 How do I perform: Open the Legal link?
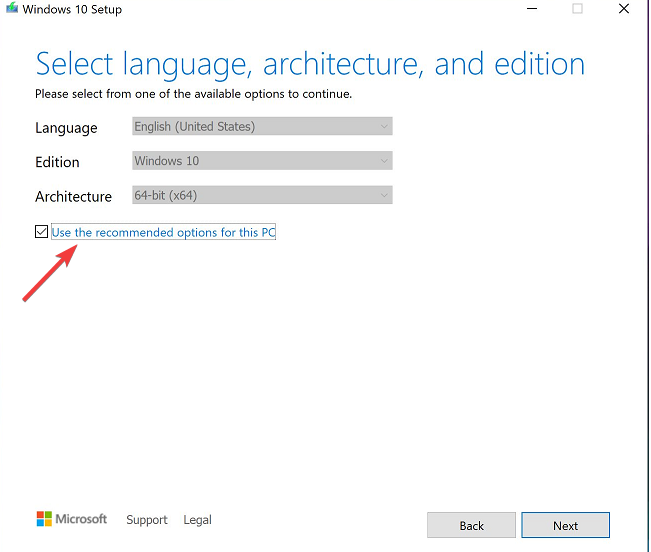pyautogui.click(x=198, y=520)
